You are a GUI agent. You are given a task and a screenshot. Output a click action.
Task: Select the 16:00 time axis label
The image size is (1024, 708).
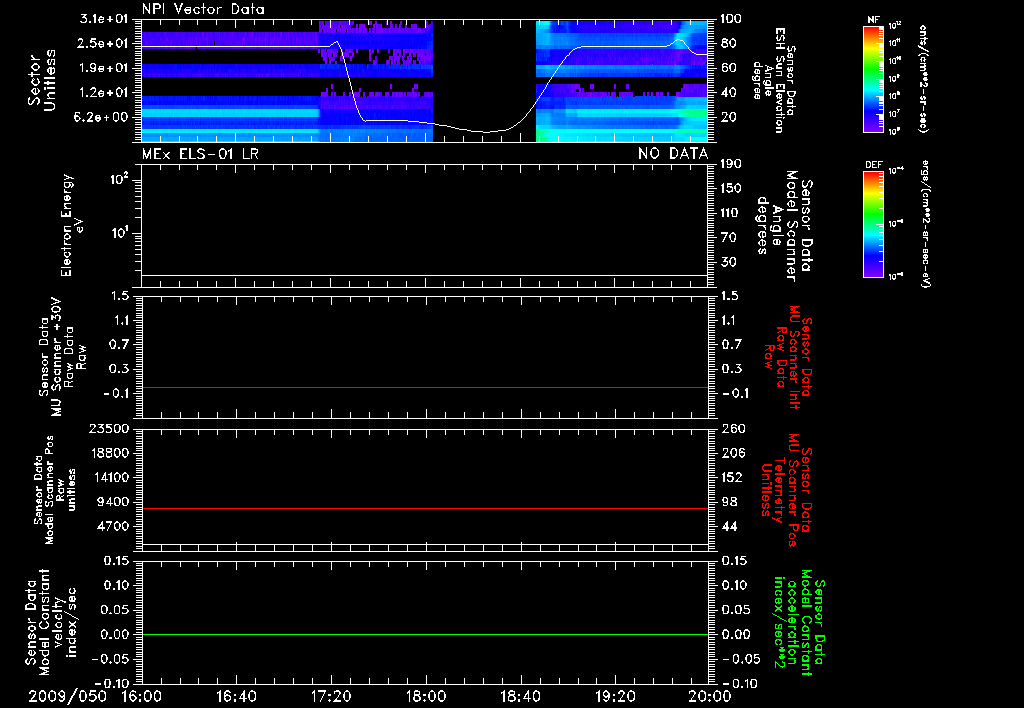pos(142,696)
